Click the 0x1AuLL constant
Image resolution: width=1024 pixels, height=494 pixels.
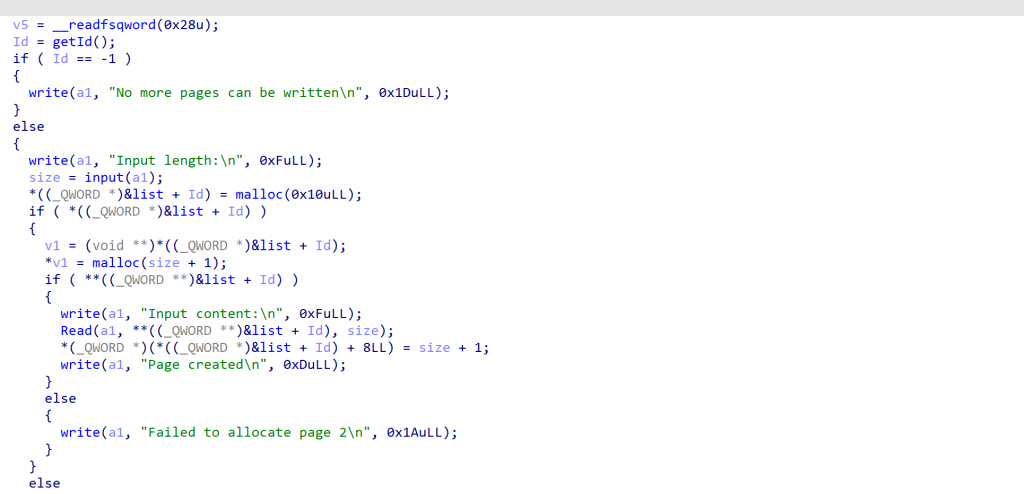414,433
